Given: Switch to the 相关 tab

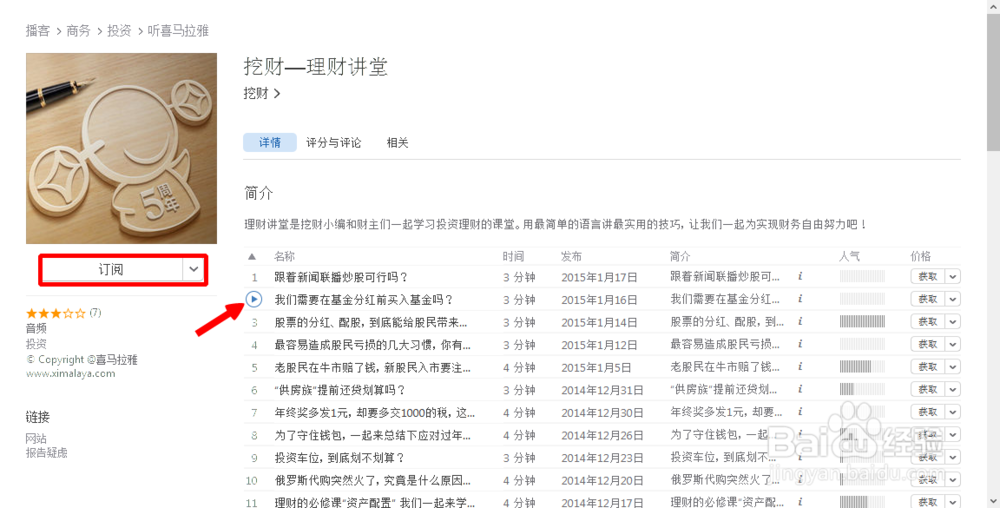Looking at the screenshot, I should [397, 143].
